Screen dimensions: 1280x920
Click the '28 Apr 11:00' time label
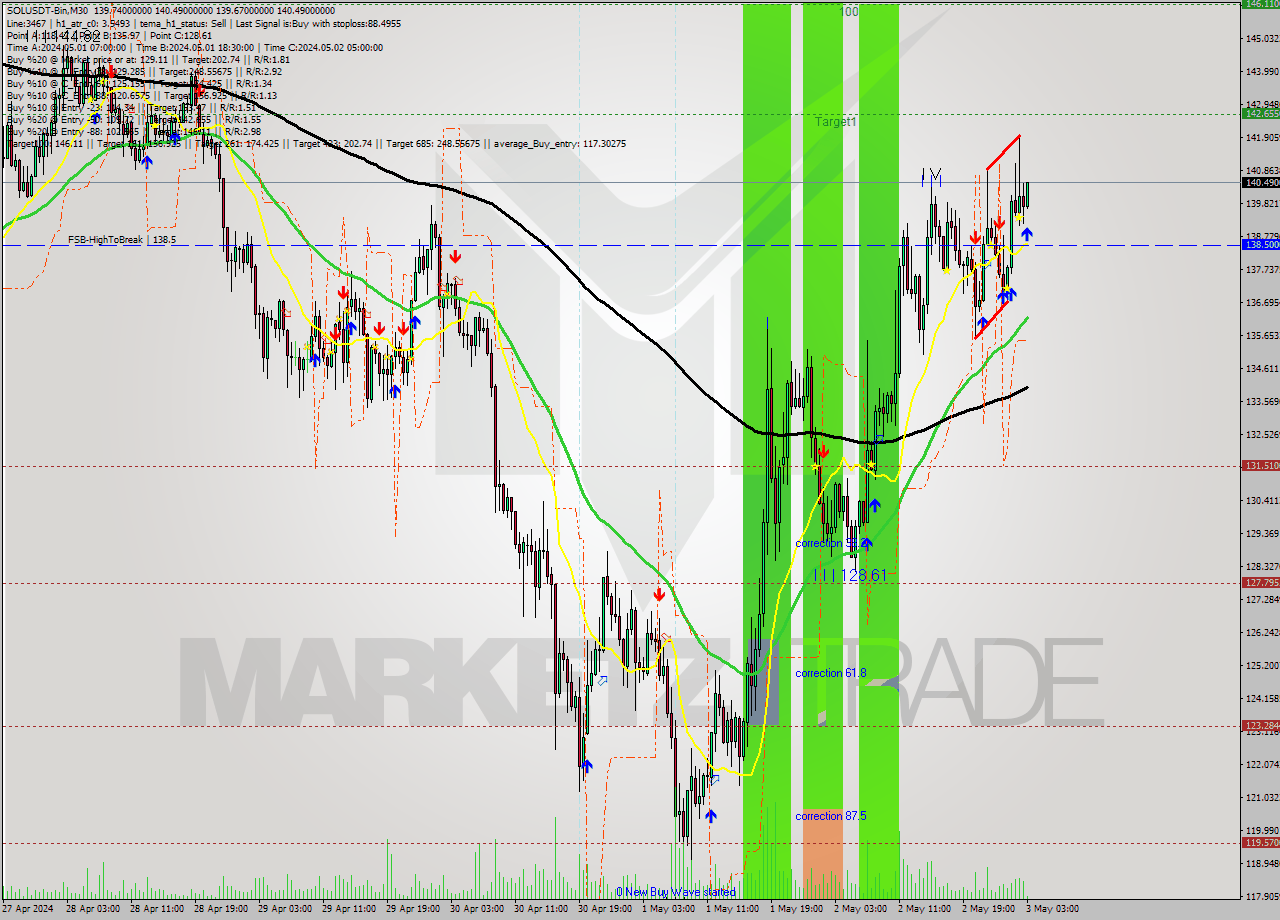(x=158, y=909)
